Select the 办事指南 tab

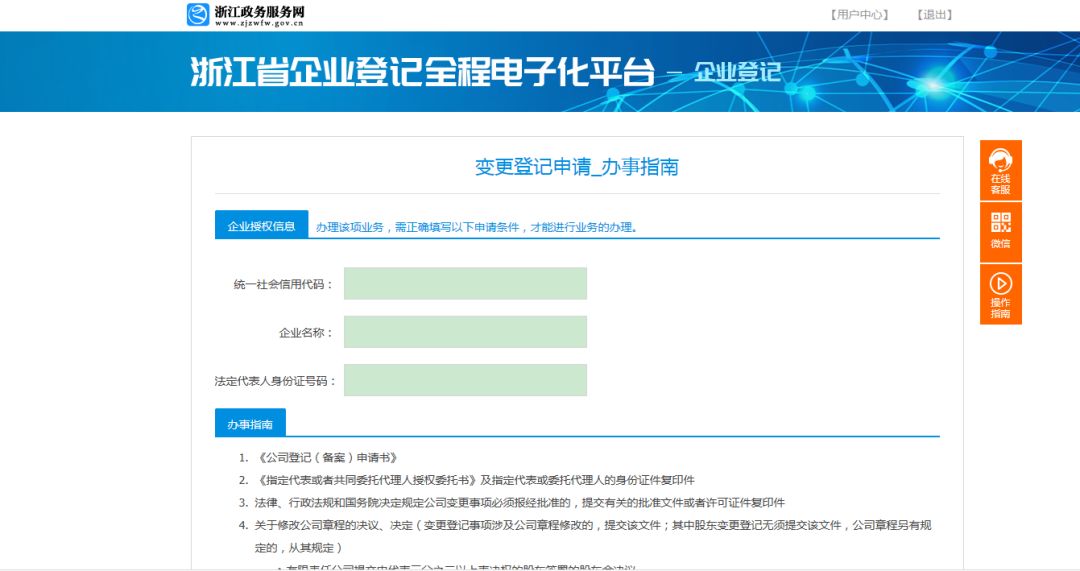(x=250, y=423)
